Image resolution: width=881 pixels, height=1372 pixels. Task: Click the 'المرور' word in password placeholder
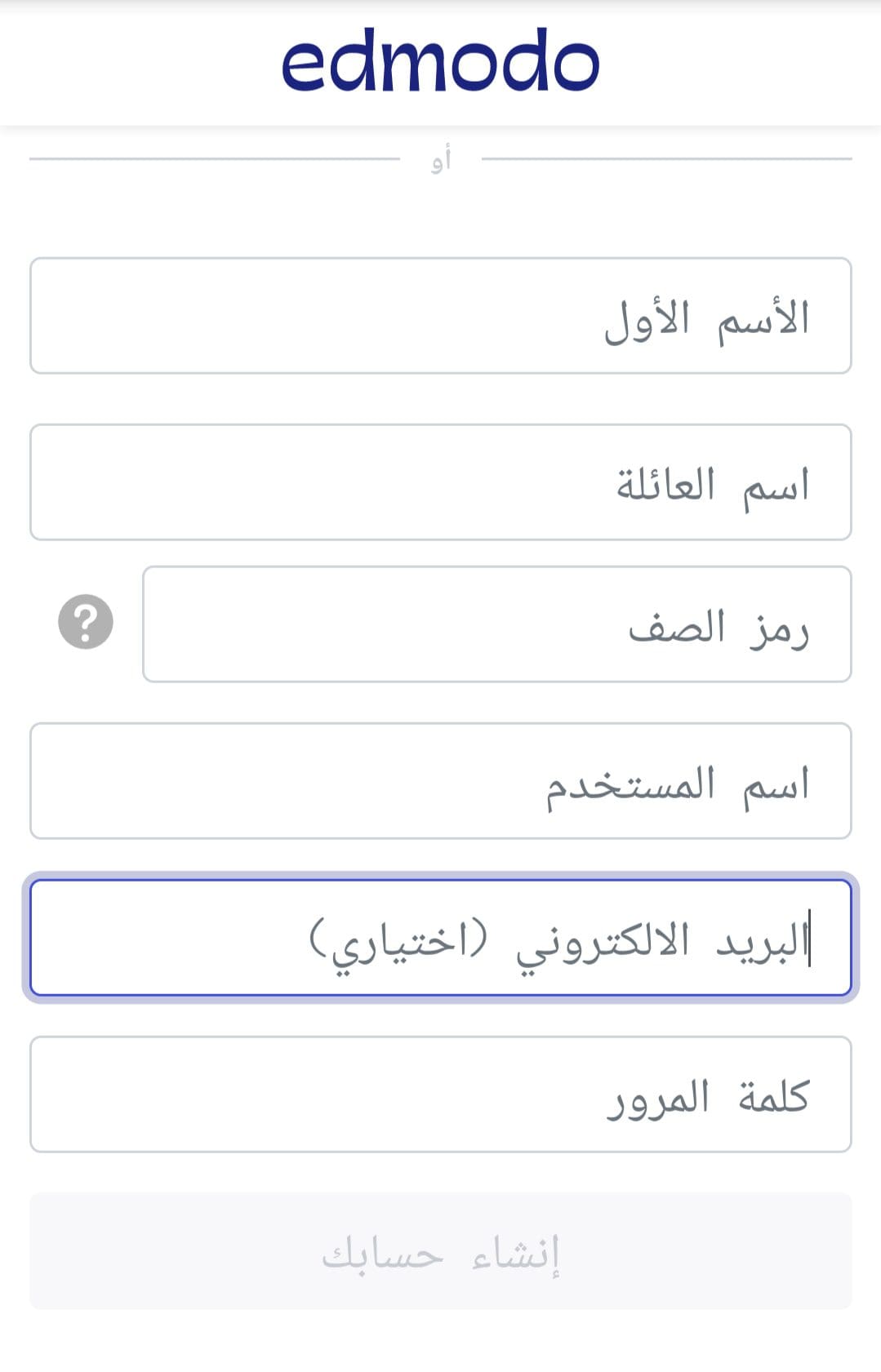point(658,1099)
